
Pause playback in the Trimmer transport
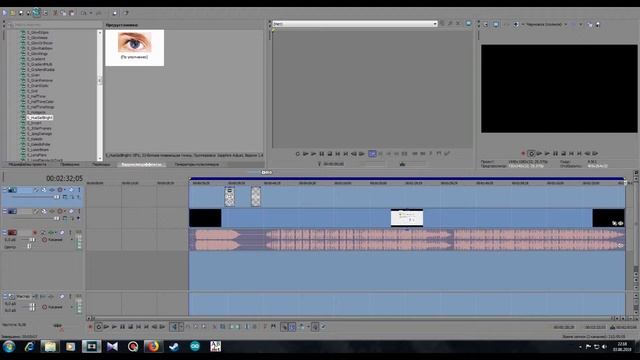coord(322,154)
